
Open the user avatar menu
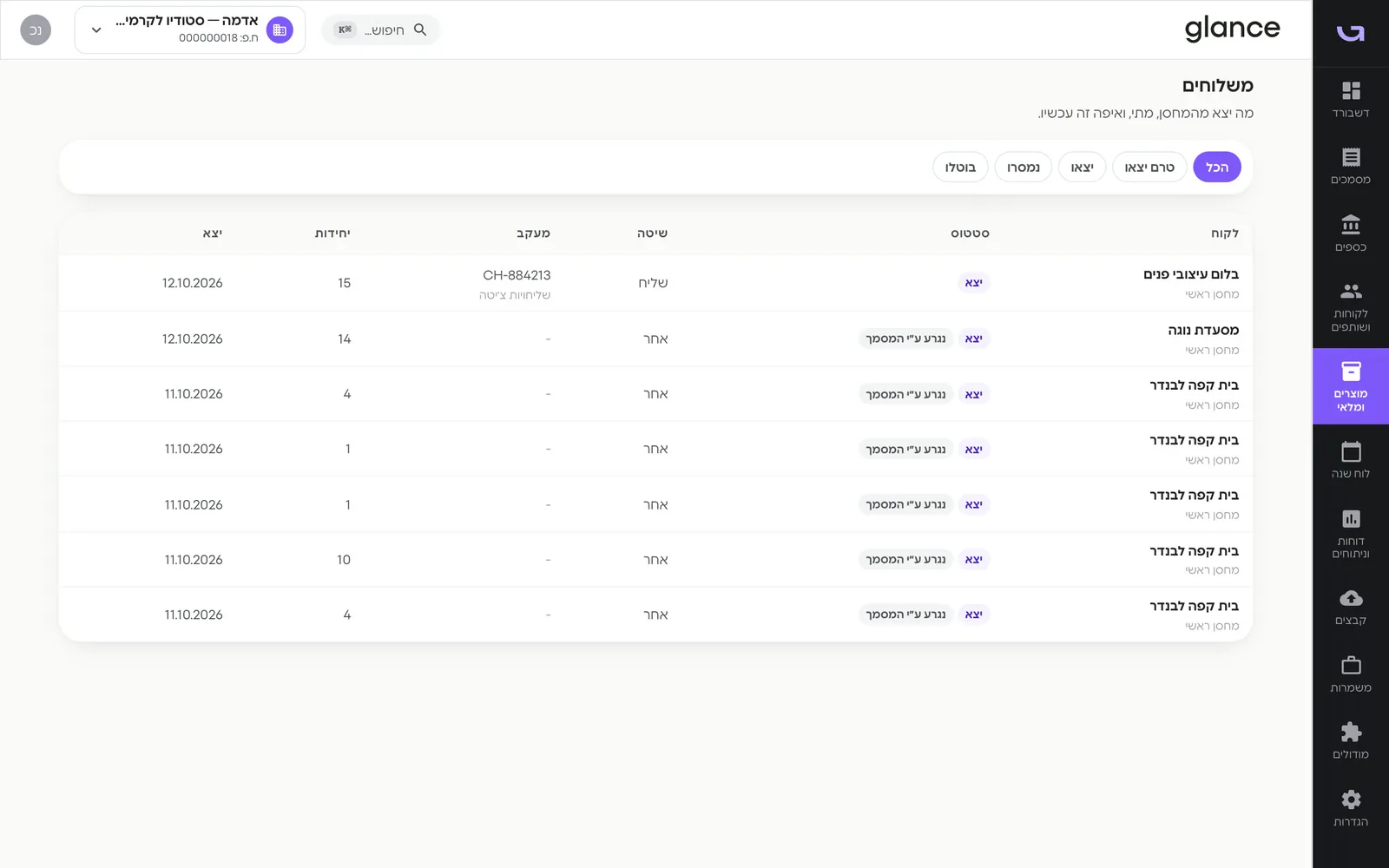point(36,30)
